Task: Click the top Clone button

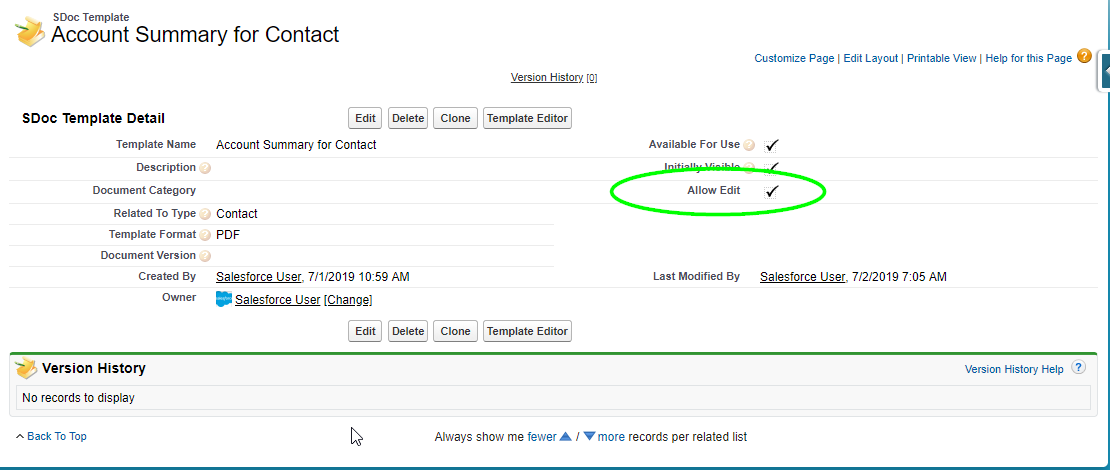Action: click(455, 118)
